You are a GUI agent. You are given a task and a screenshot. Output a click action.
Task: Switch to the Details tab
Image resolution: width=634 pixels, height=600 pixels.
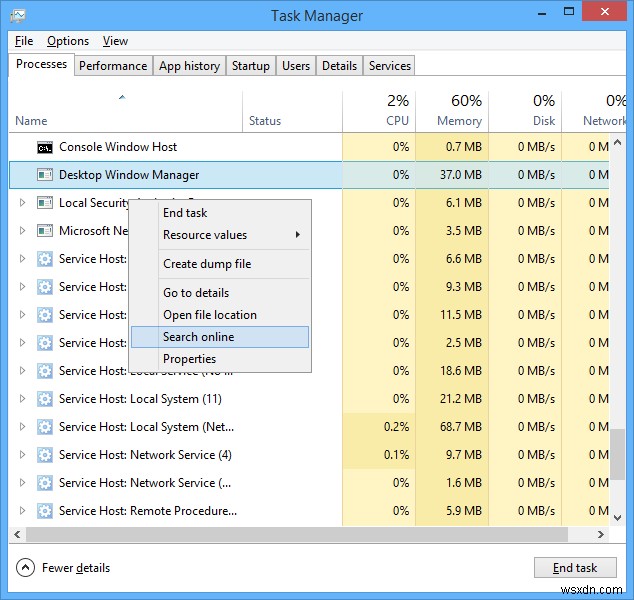340,65
